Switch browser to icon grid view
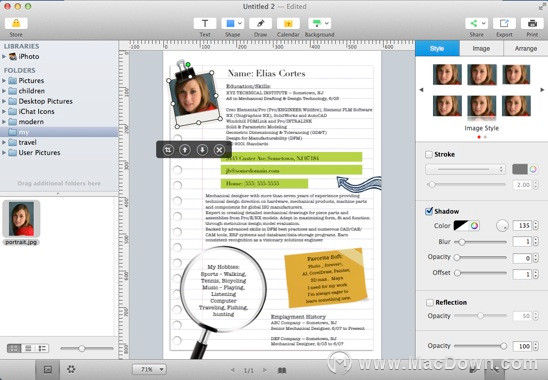This screenshot has width=548, height=380. [x=14, y=348]
